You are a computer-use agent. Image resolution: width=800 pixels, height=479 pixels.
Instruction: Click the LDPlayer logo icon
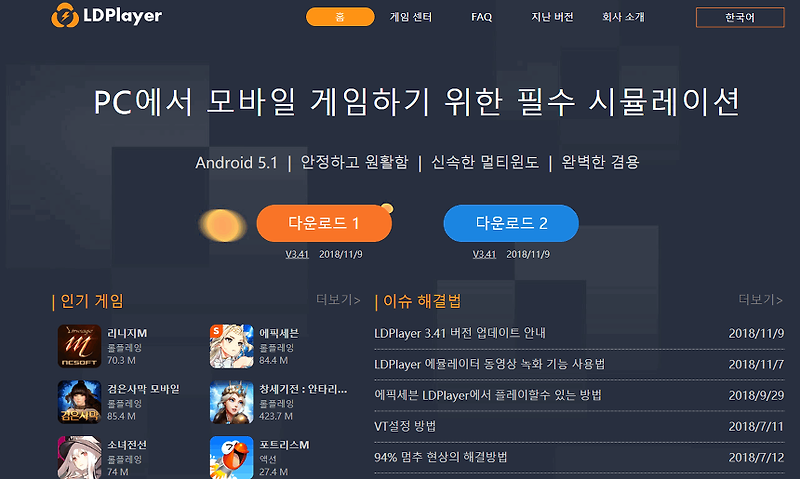(x=65, y=15)
